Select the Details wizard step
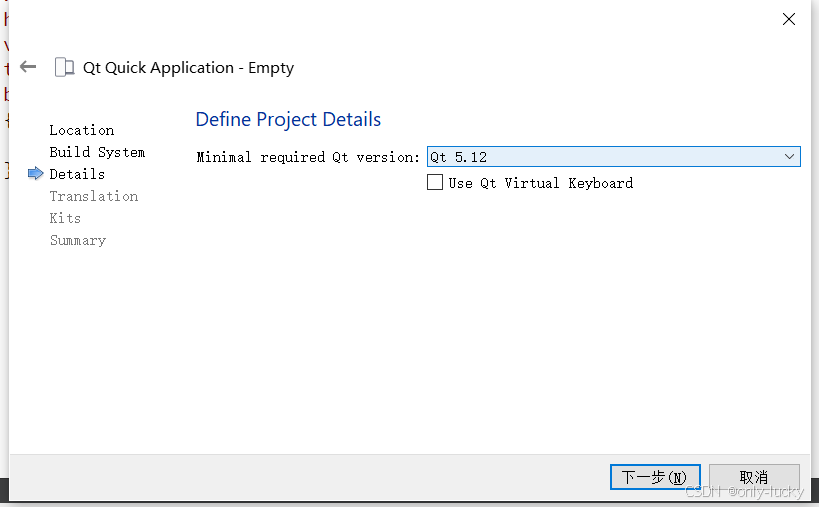 [77, 174]
